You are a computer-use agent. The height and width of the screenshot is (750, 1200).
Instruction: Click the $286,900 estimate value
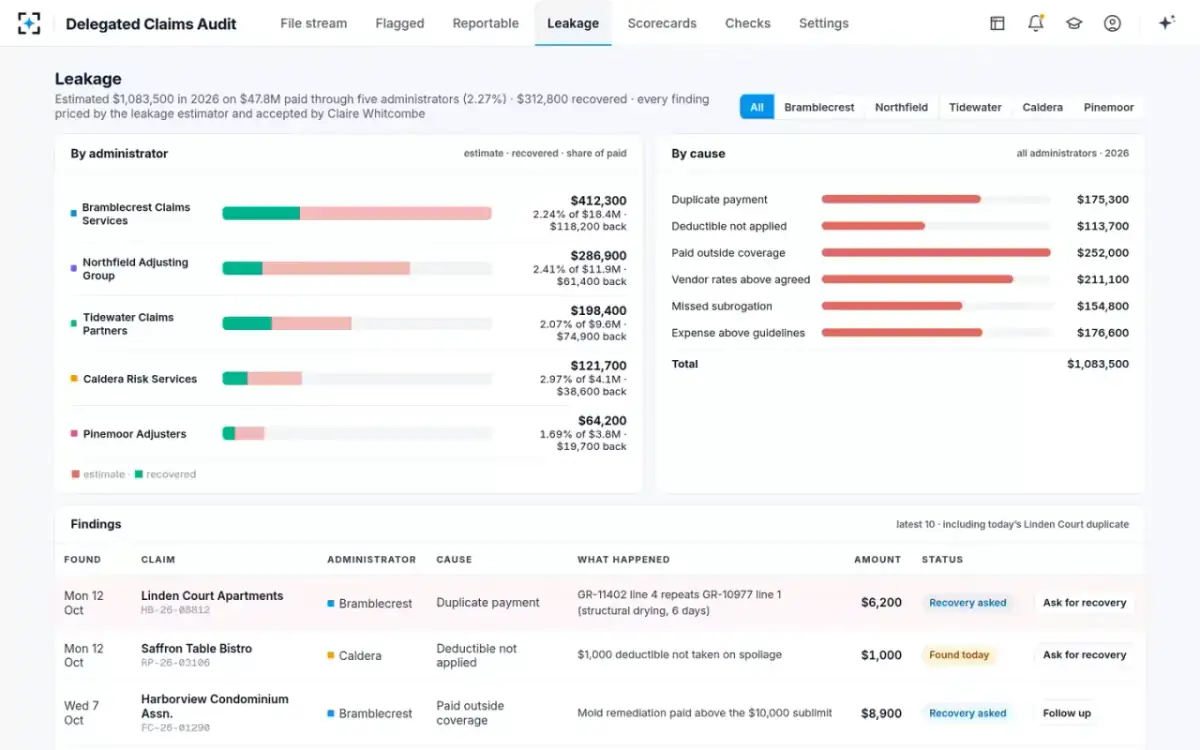(598, 256)
